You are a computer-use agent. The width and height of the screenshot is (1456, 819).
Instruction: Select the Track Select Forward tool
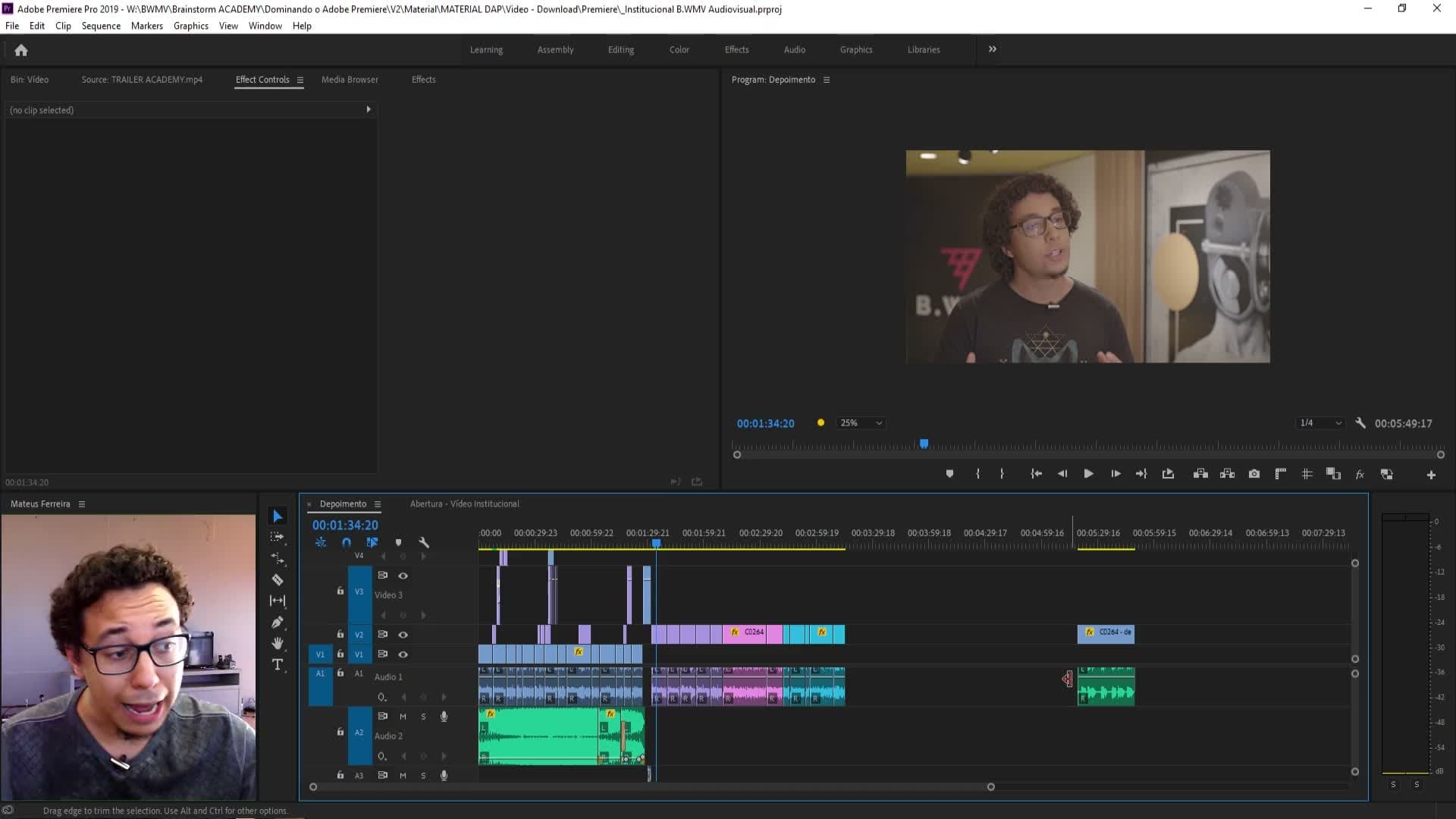coord(278,537)
